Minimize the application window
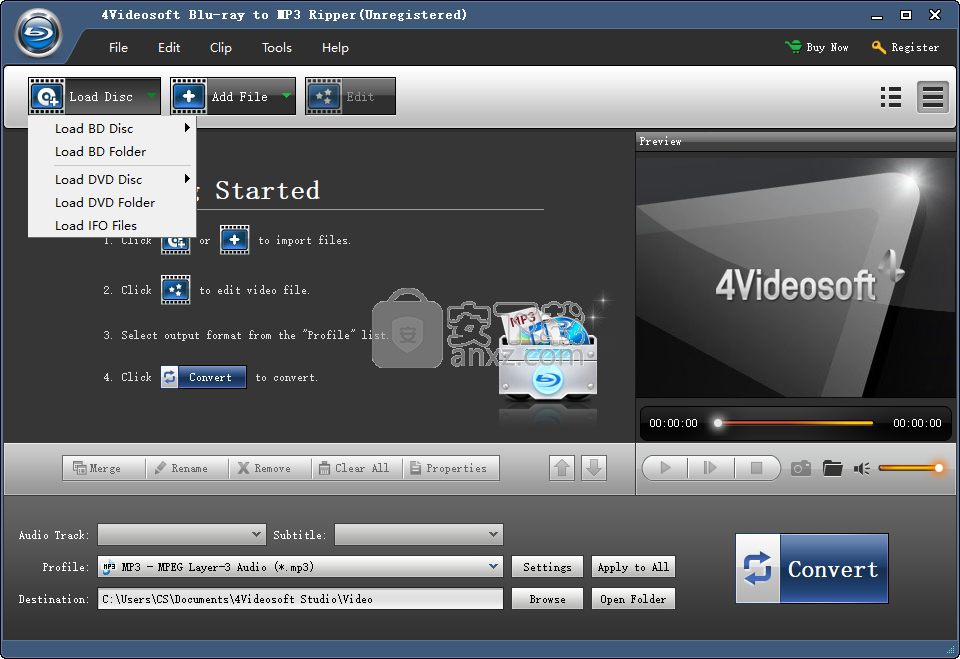The height and width of the screenshot is (659, 960). pyautogui.click(x=877, y=15)
